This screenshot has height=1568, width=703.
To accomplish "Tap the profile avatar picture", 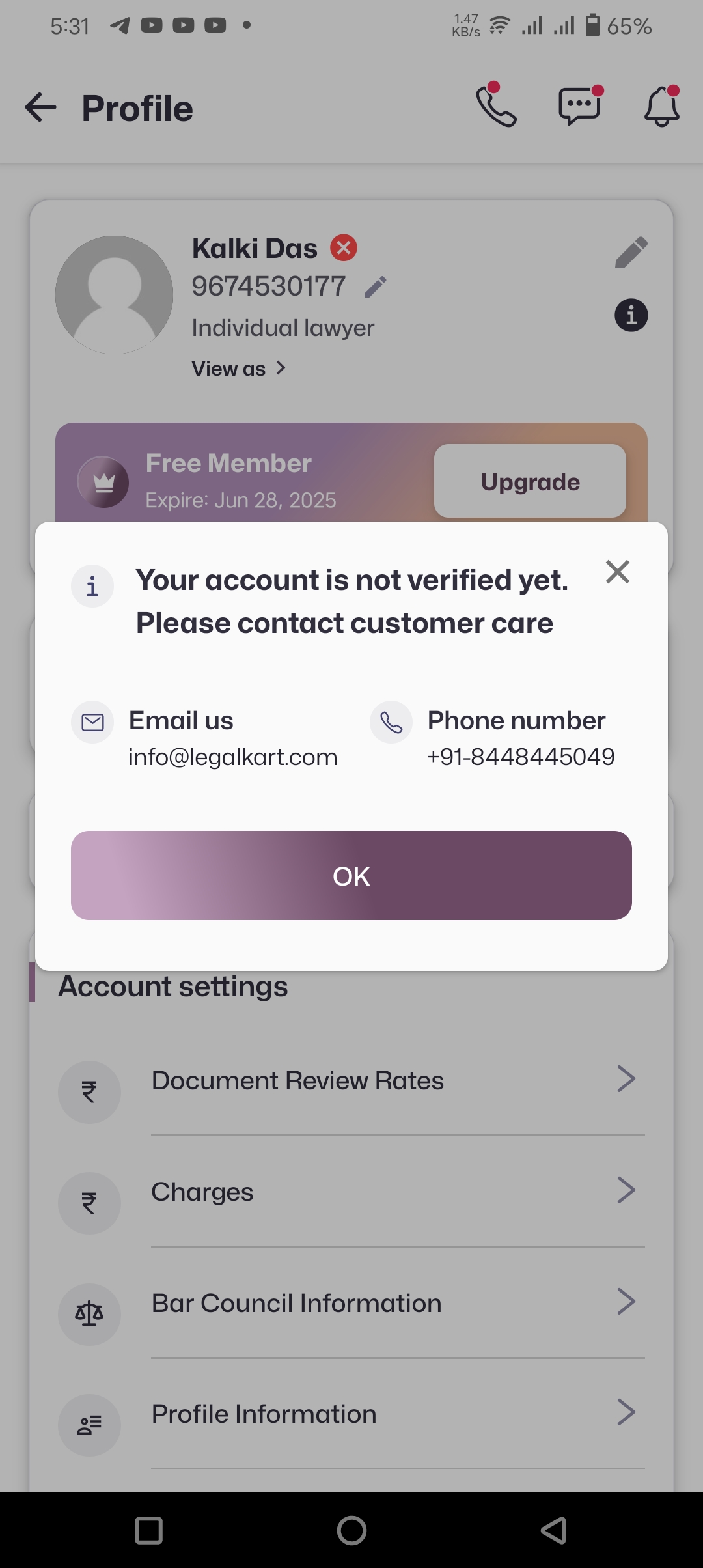I will (x=115, y=295).
